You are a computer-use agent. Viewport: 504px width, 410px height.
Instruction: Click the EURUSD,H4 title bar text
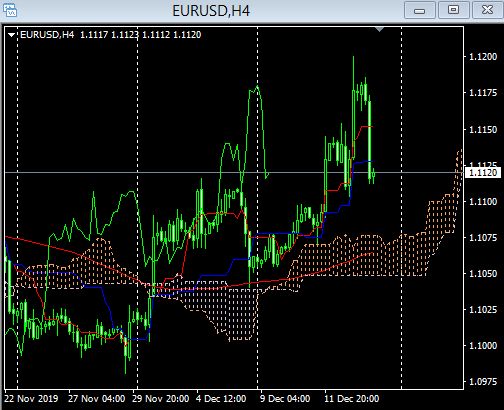[x=211, y=11]
